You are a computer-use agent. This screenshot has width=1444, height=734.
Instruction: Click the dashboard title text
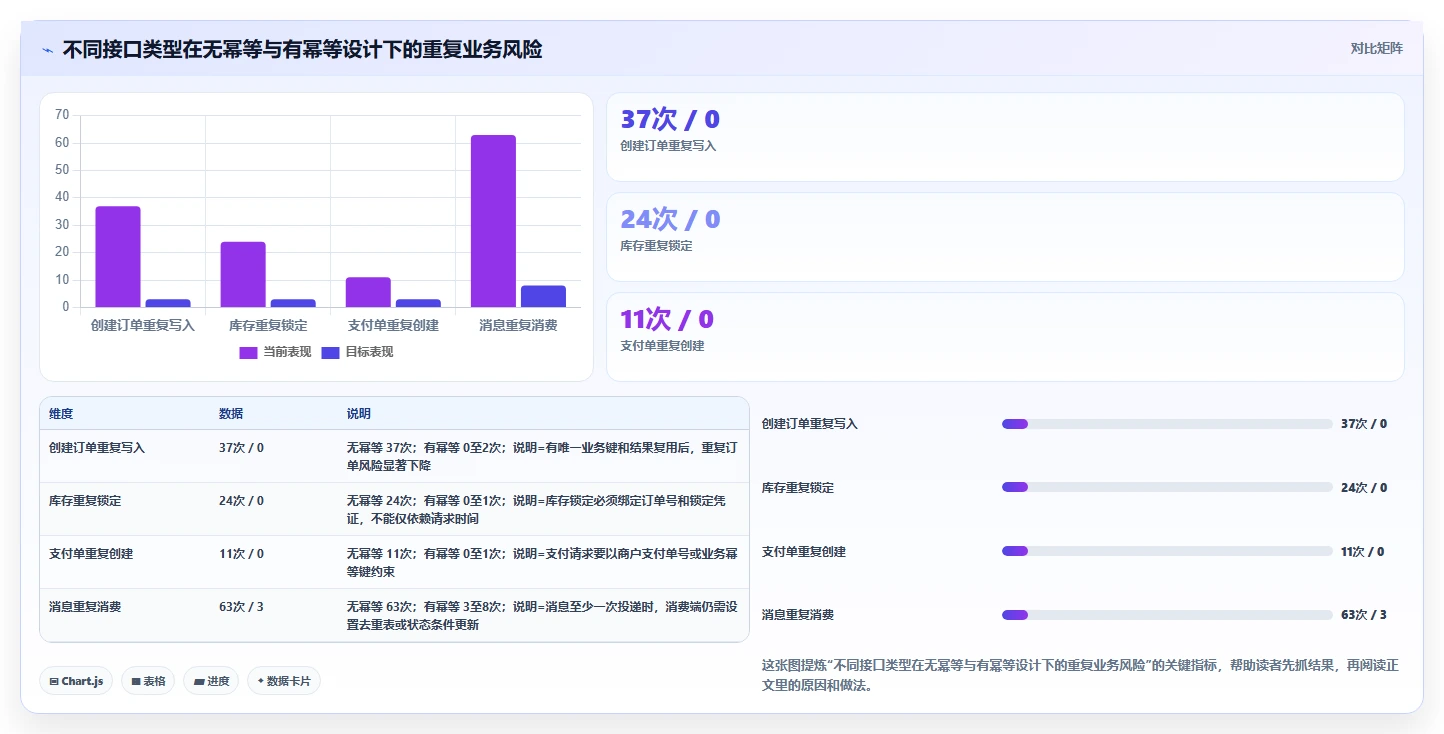(x=302, y=49)
